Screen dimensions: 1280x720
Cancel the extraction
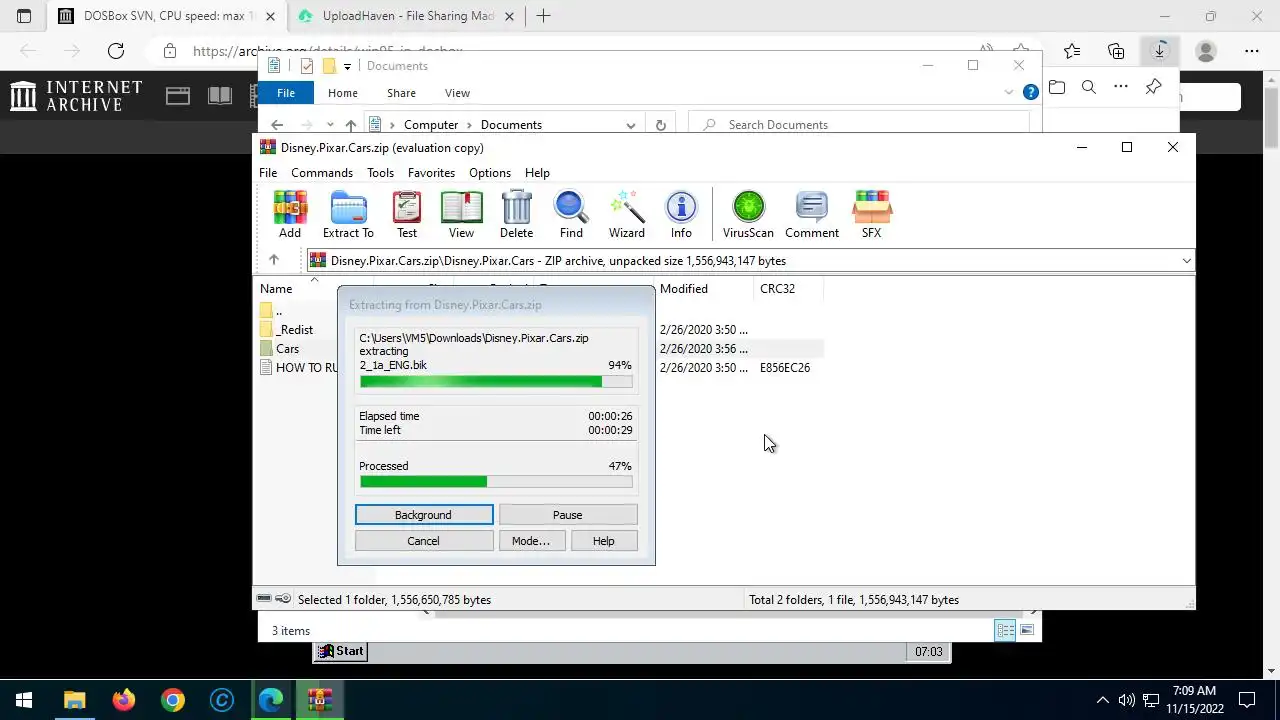[x=424, y=541]
